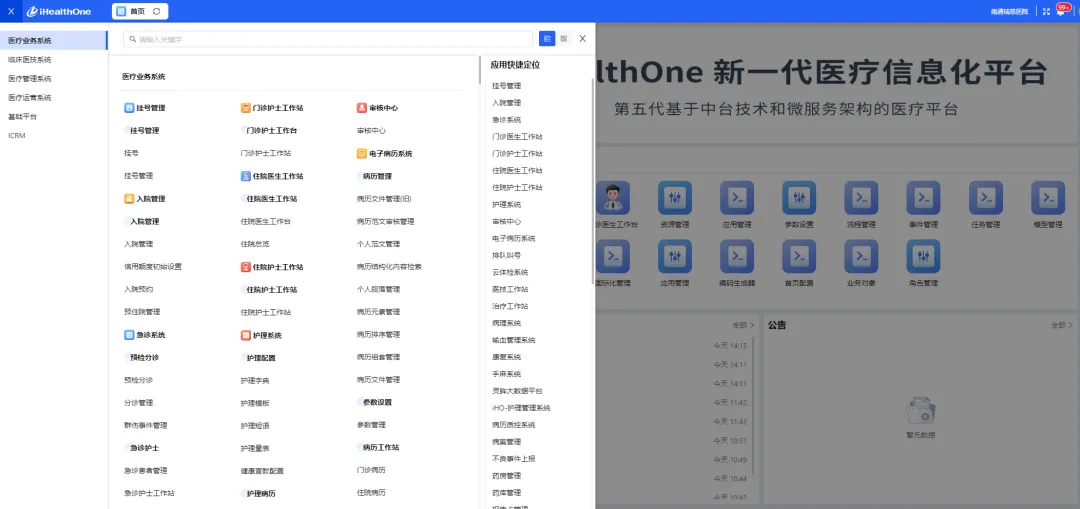Open 住院总览 menu entry

tap(255, 244)
